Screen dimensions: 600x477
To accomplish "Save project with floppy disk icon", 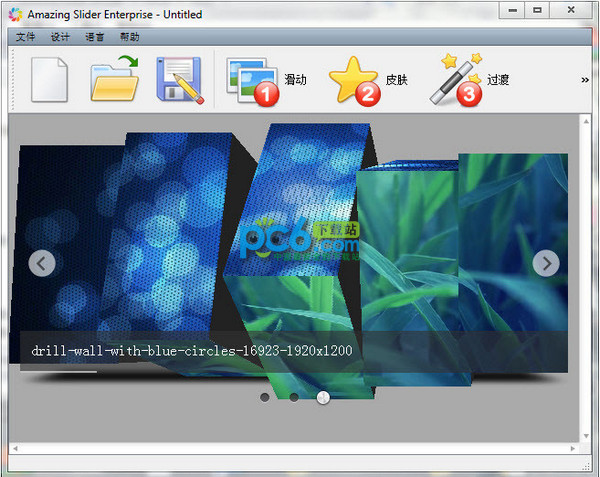I will [180, 80].
